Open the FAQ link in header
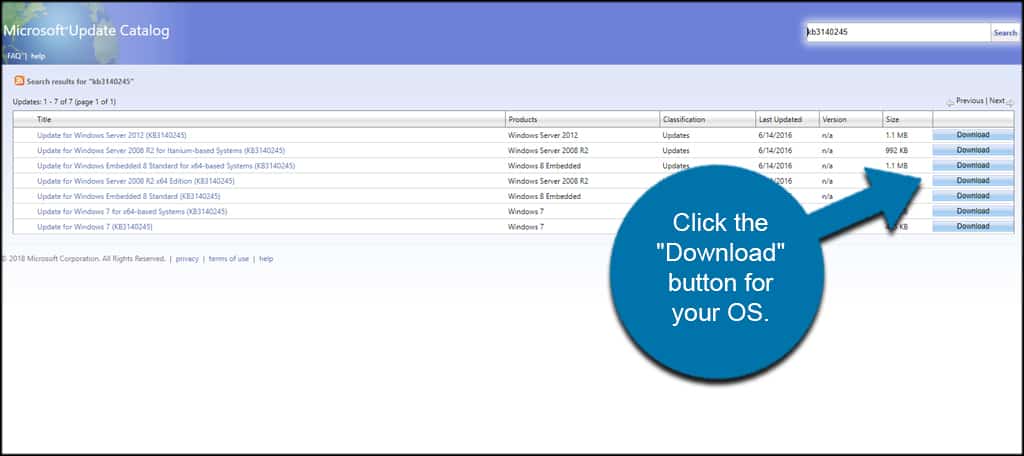The height and width of the screenshot is (456, 1024). [14, 56]
